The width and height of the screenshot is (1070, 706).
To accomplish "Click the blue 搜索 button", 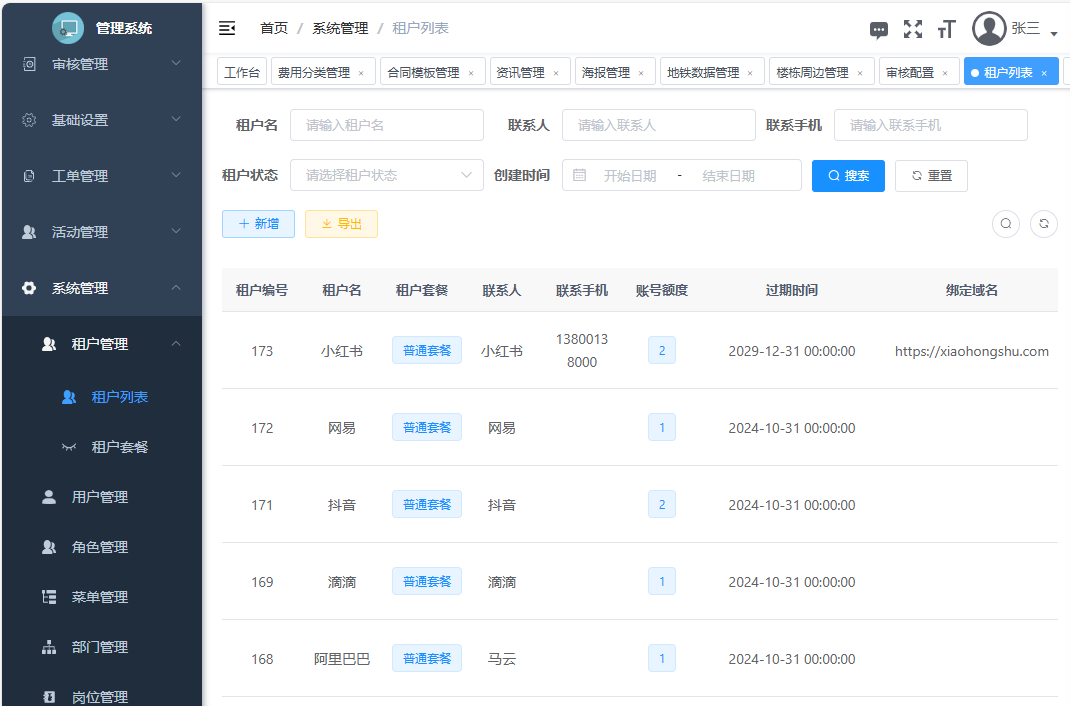I will 848,175.
